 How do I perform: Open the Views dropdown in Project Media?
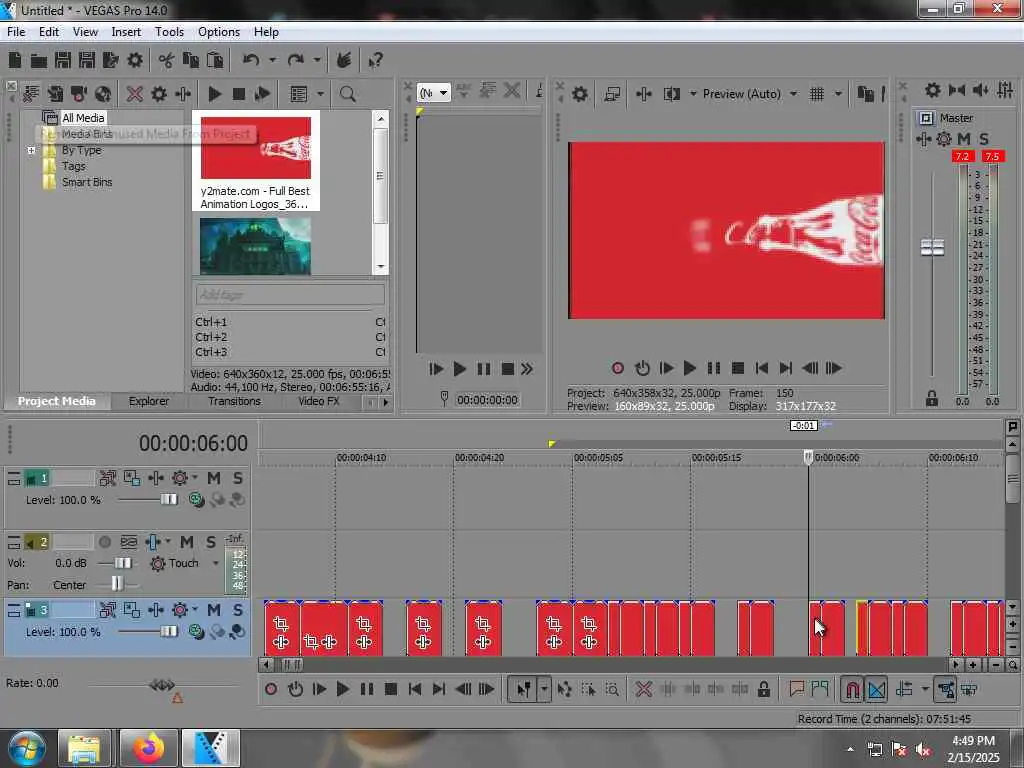pos(320,94)
